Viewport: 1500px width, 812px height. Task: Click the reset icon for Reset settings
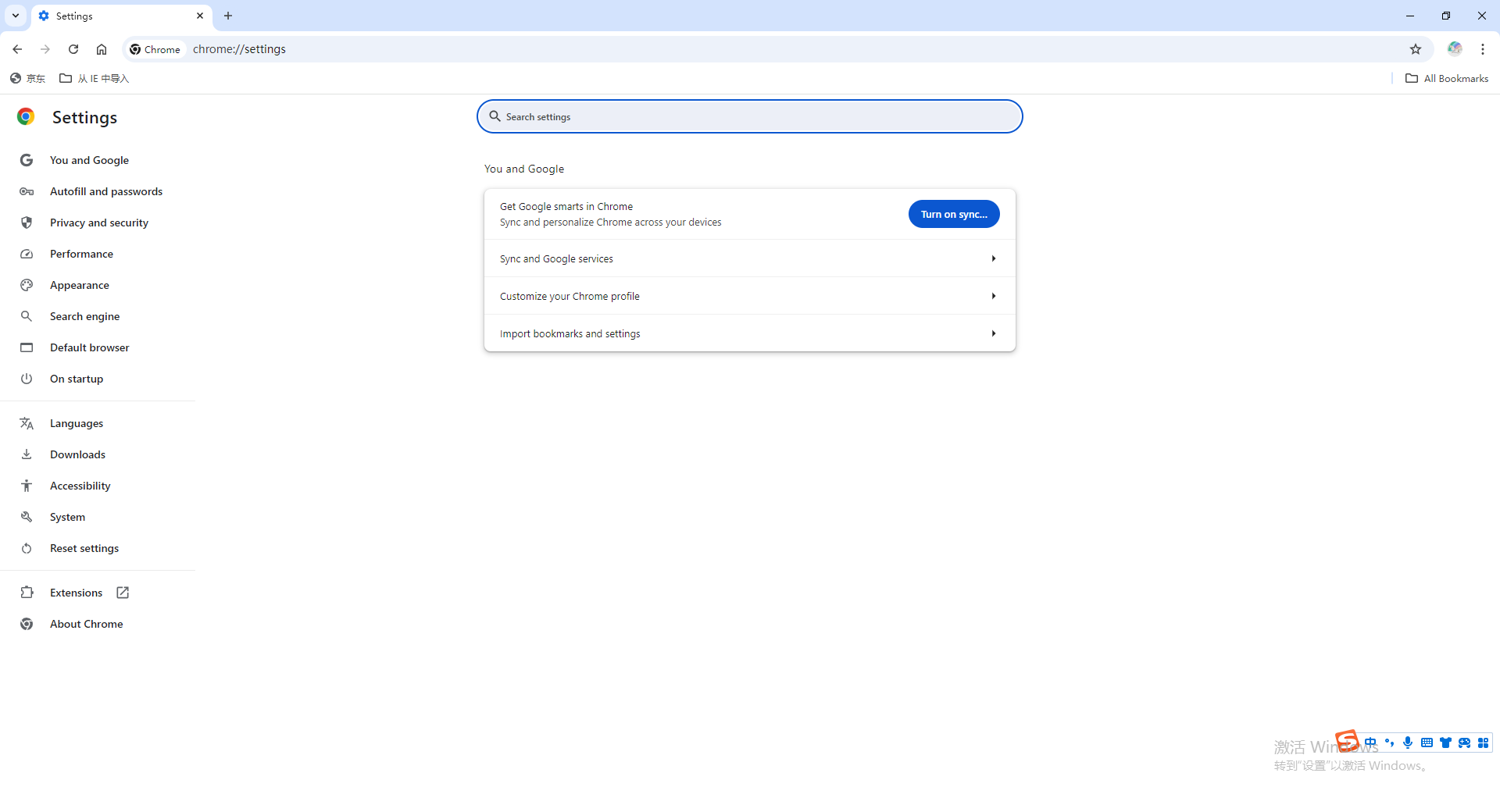(x=27, y=548)
